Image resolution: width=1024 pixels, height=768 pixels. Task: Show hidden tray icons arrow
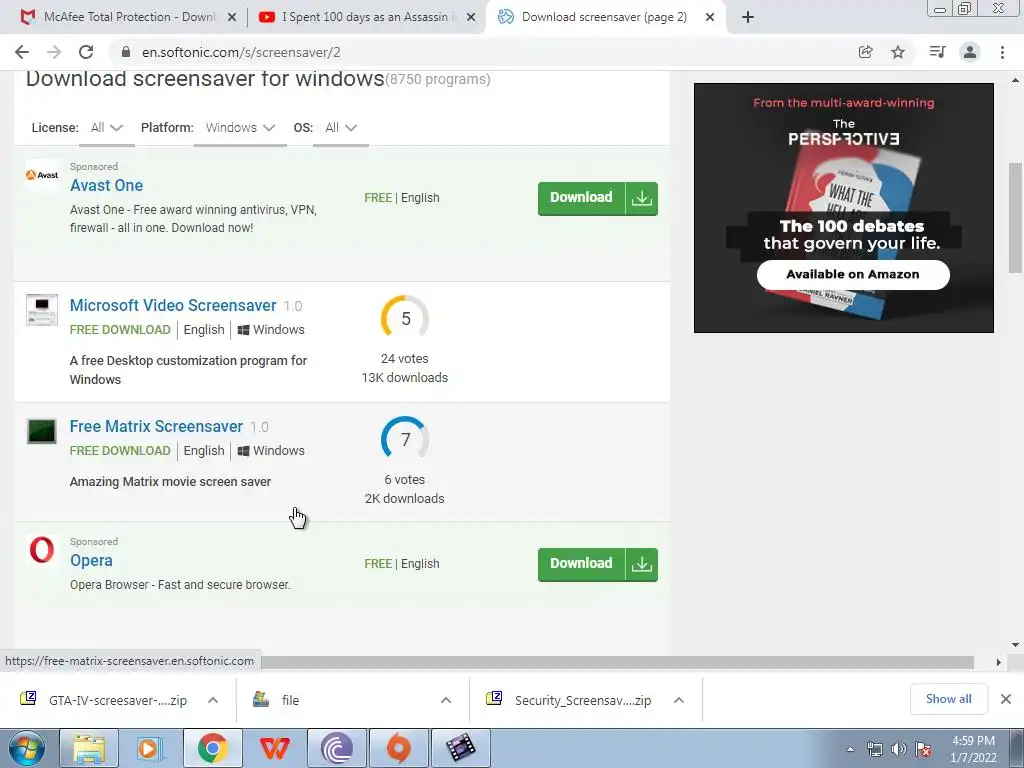tap(850, 749)
